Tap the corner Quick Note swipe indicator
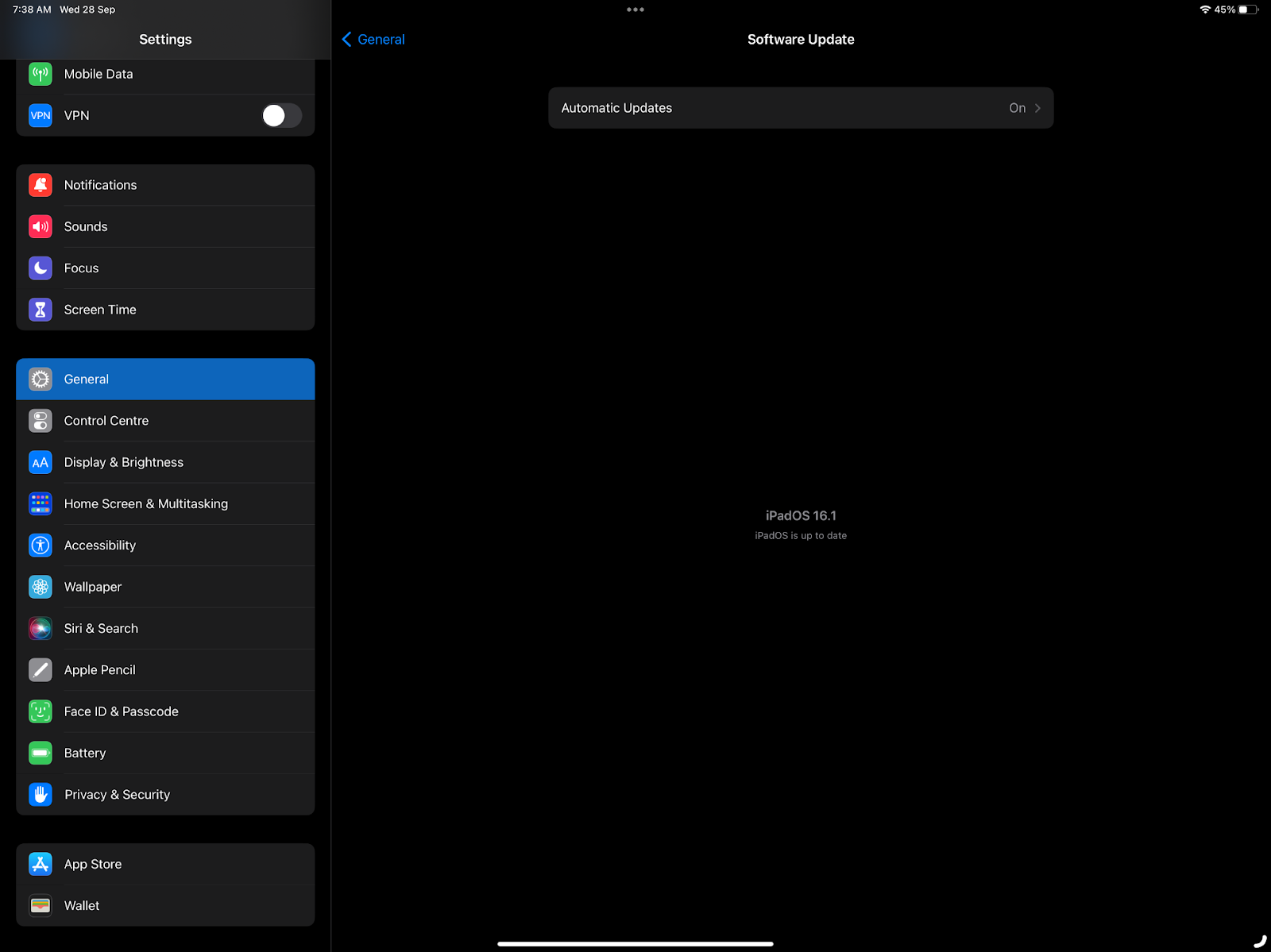1271x952 pixels. click(1260, 942)
